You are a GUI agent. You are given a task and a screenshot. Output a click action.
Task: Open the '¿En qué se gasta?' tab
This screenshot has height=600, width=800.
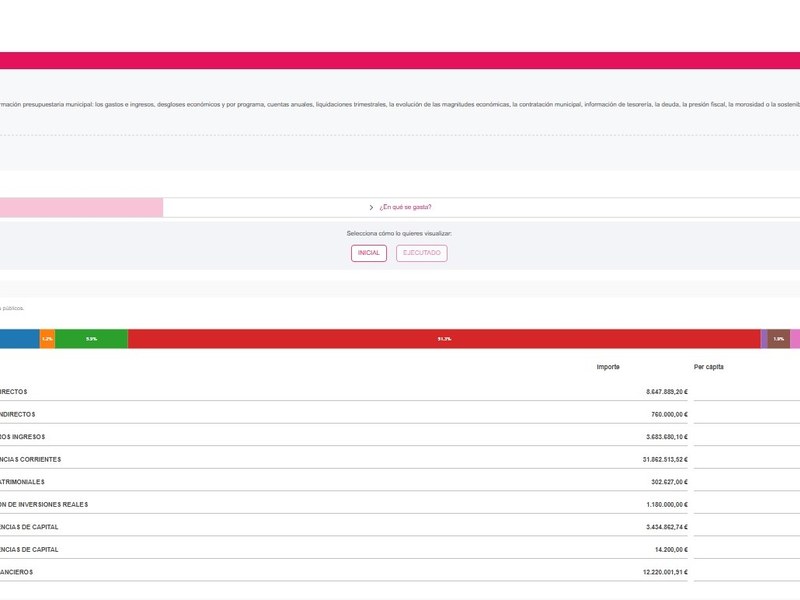(405, 207)
